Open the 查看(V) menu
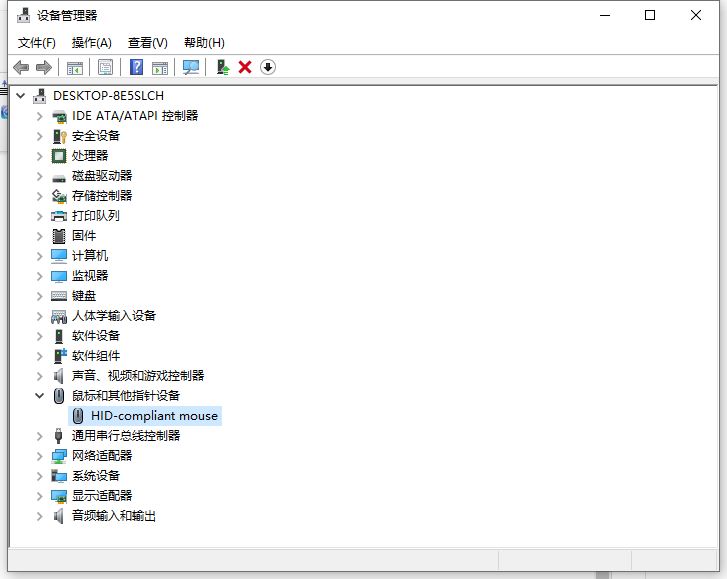The width and height of the screenshot is (727, 579). click(147, 42)
